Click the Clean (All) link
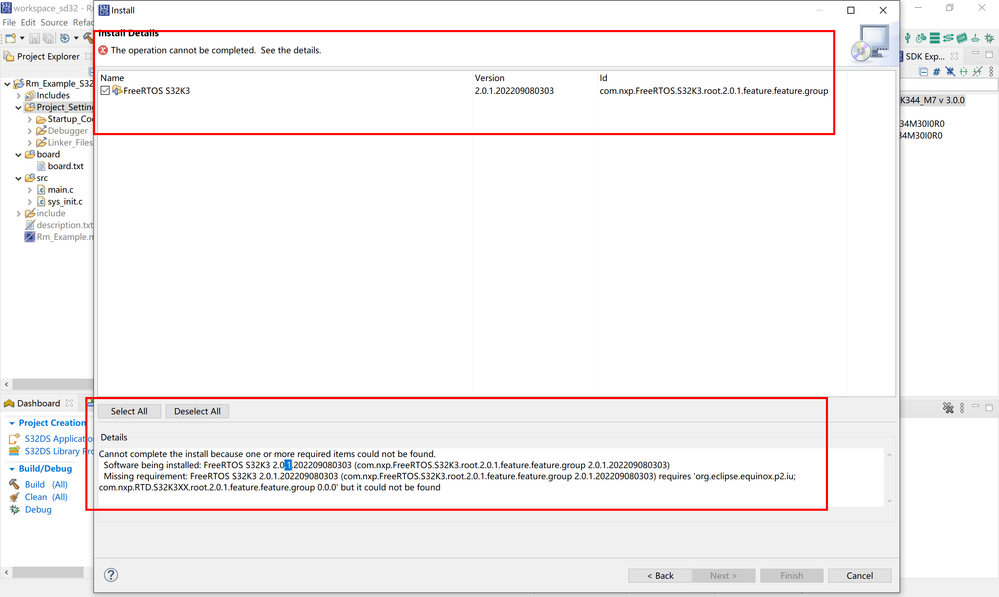 [x=46, y=497]
